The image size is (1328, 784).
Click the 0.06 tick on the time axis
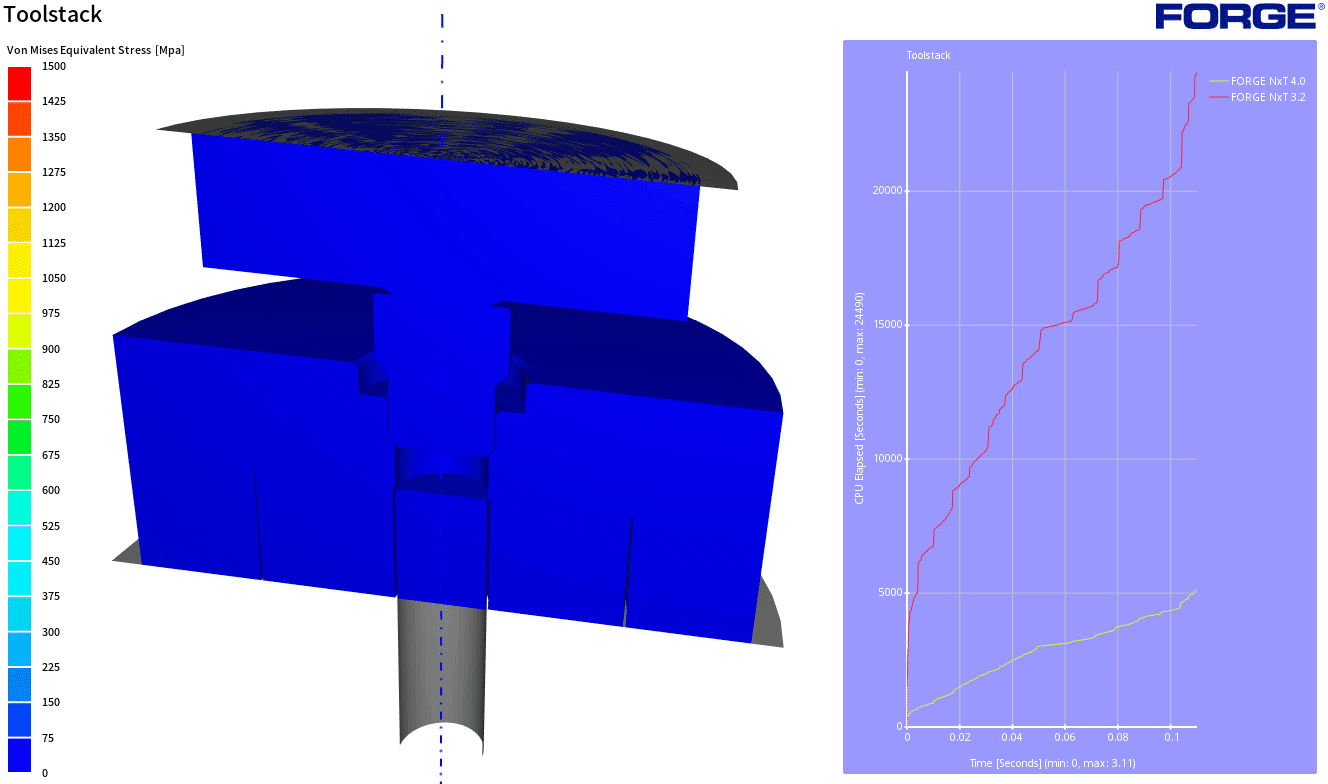point(1065,737)
